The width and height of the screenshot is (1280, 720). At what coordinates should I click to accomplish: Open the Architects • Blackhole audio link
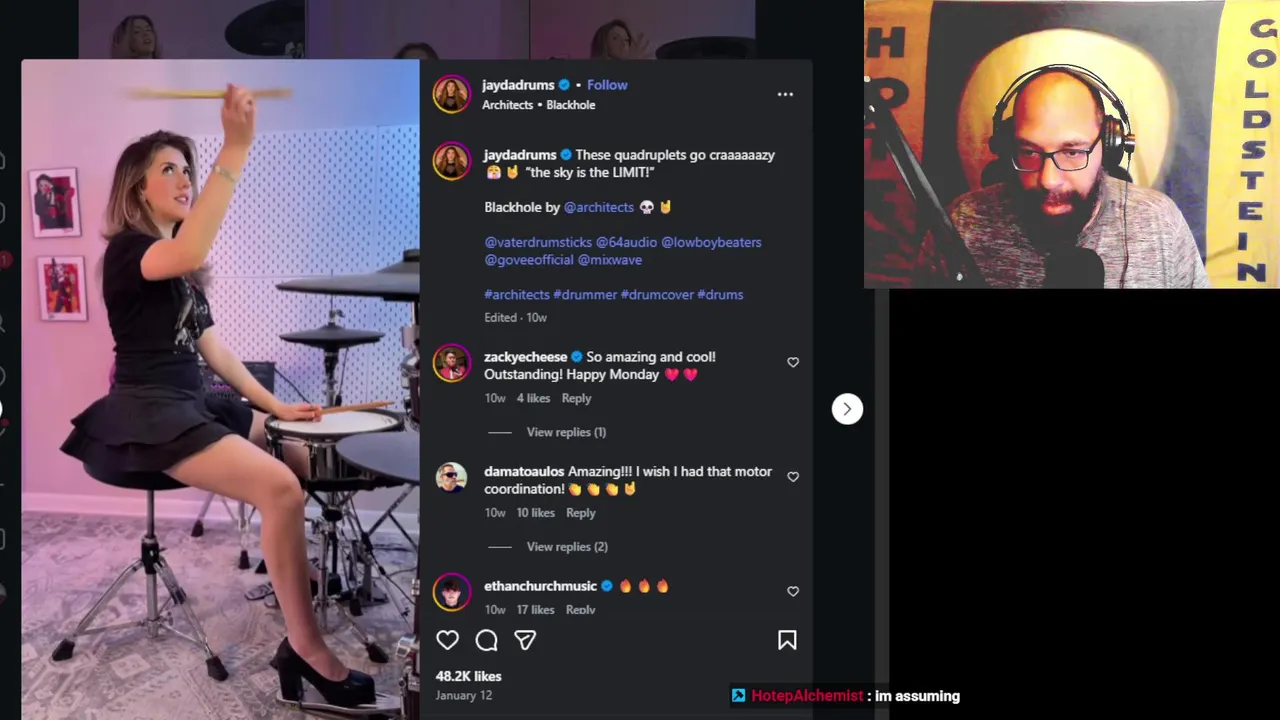[538, 105]
